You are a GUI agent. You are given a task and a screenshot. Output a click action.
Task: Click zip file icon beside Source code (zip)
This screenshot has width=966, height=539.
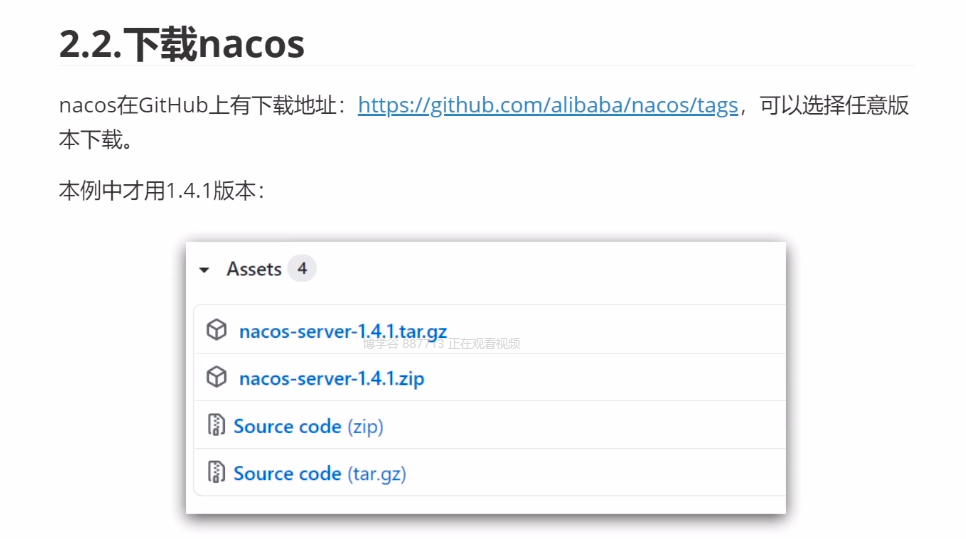click(216, 425)
